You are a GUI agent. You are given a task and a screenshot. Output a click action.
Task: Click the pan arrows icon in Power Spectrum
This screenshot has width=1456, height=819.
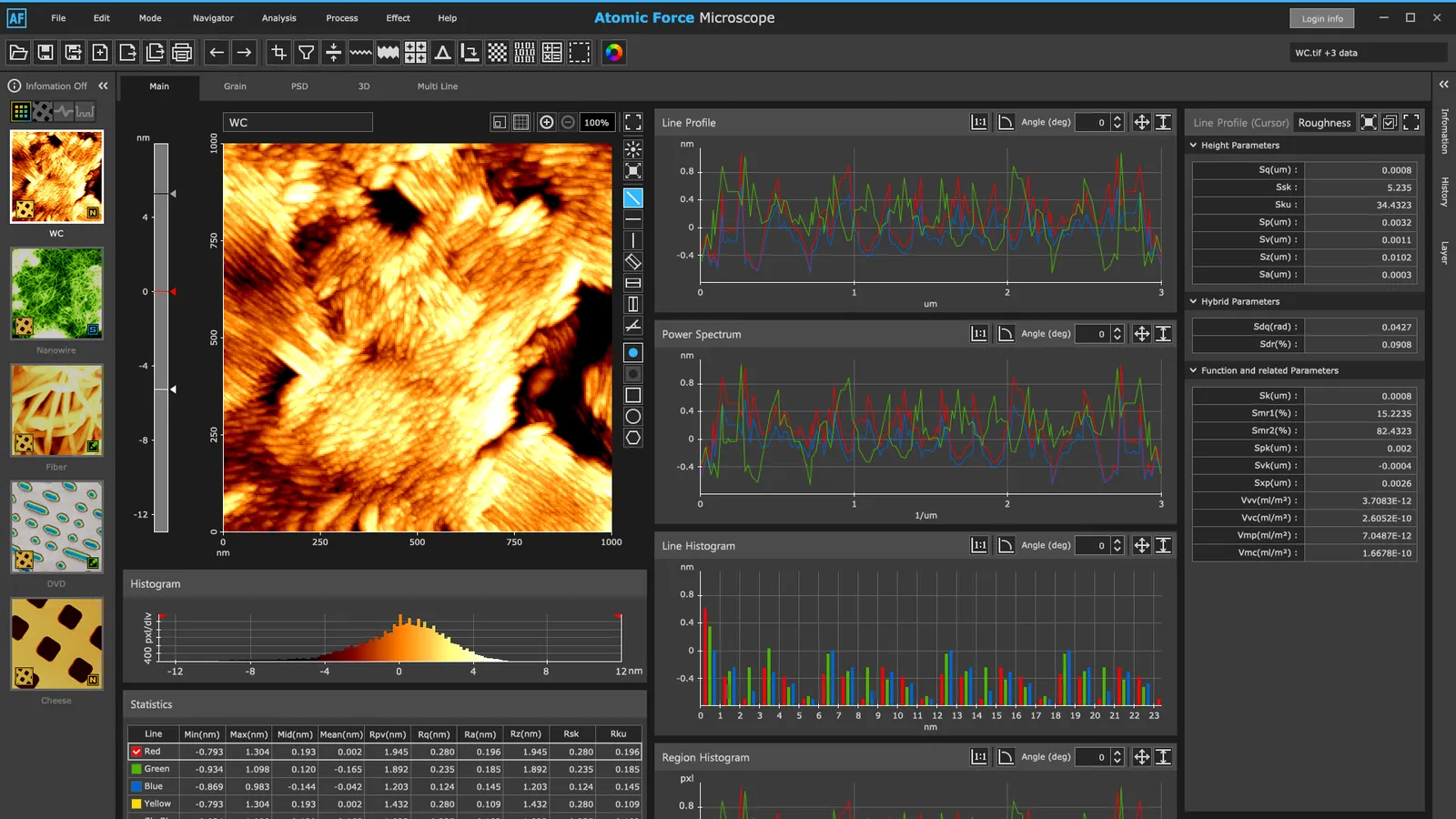tap(1141, 334)
